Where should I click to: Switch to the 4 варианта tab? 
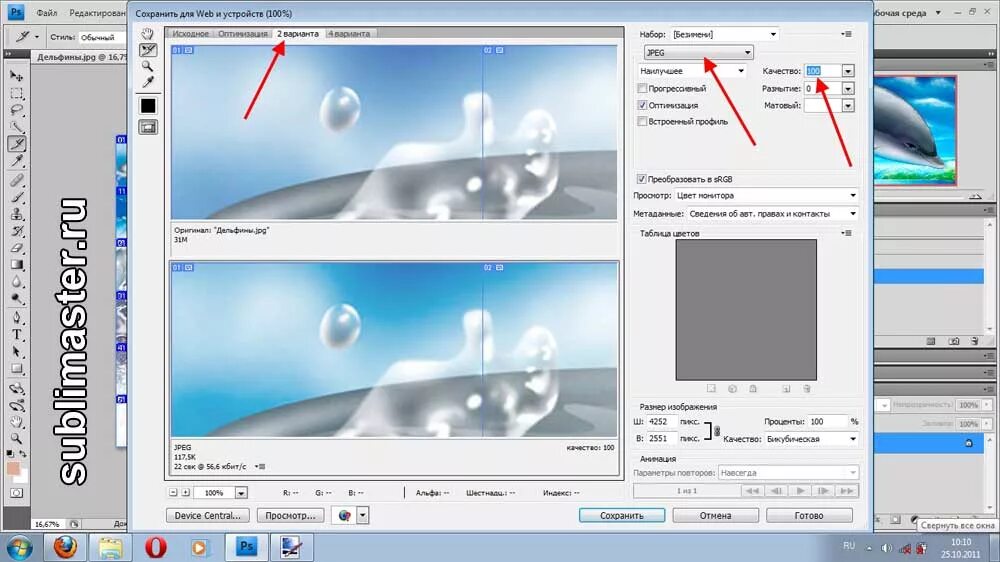pos(349,34)
